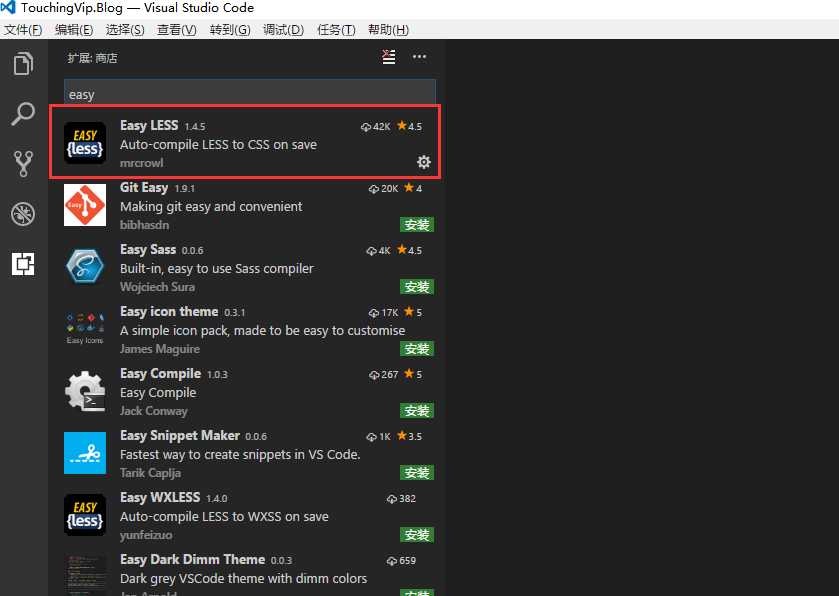
Task: Click publisher name Tarik Caplja
Action: pos(150,473)
